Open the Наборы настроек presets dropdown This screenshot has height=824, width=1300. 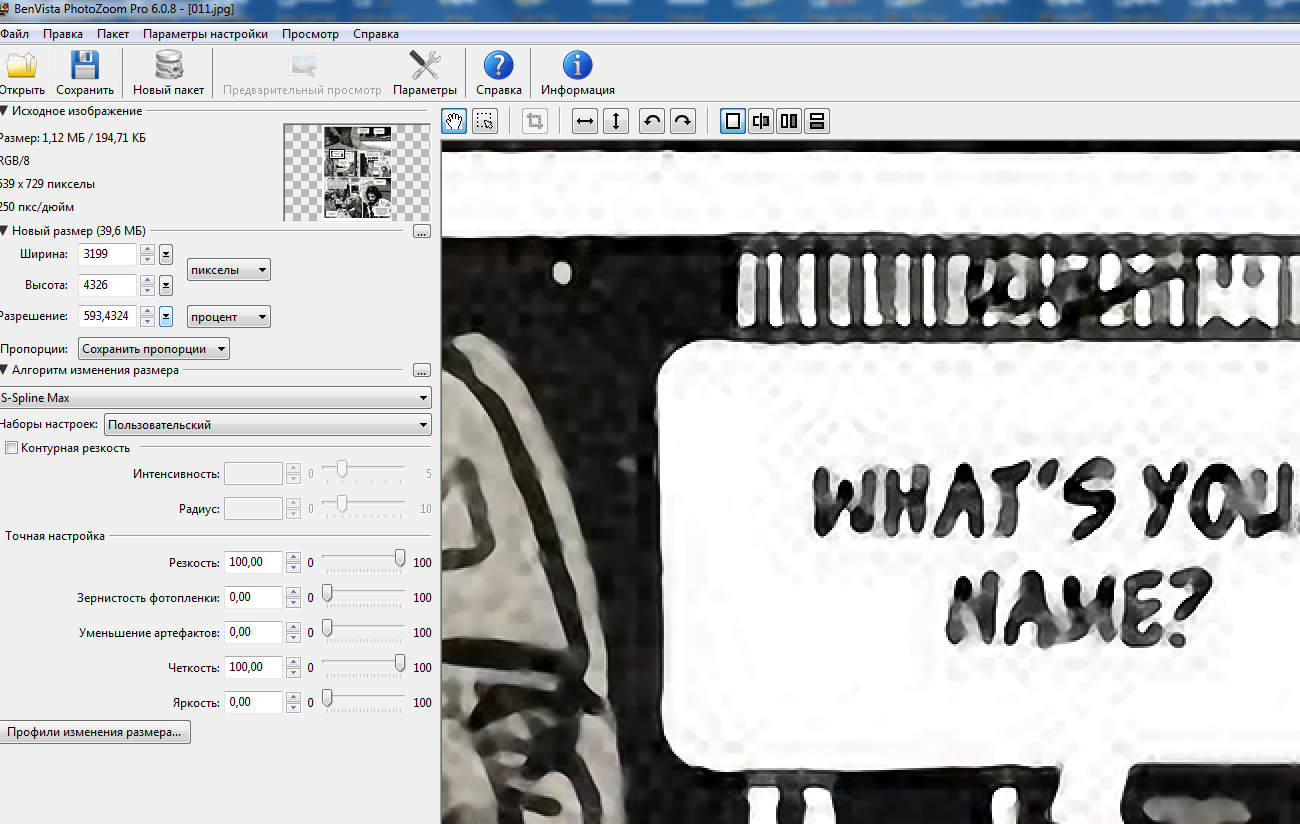(268, 425)
